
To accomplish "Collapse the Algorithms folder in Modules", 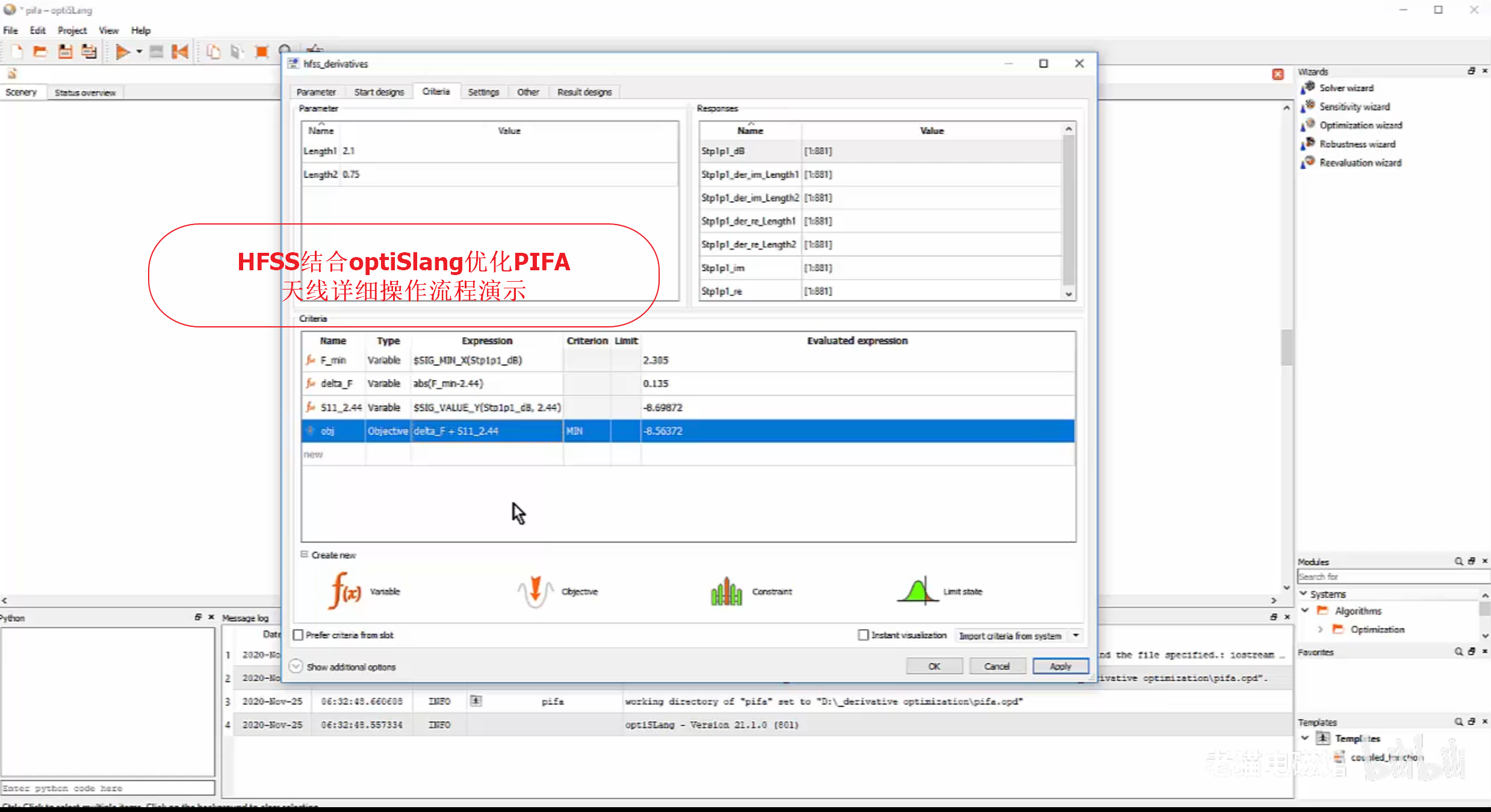I will [x=1305, y=610].
